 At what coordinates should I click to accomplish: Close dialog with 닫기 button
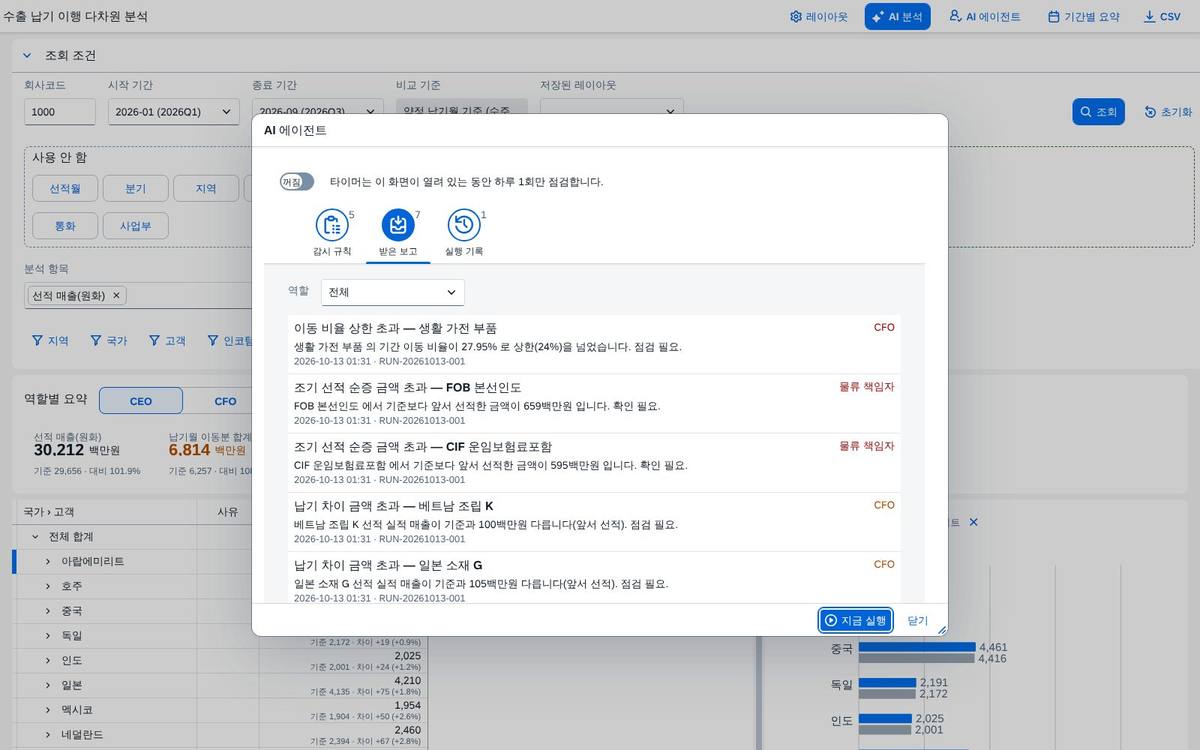tap(918, 620)
